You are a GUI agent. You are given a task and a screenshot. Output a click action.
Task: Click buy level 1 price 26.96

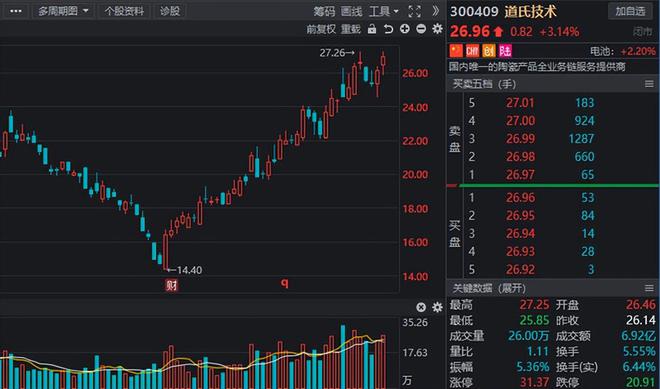click(520, 197)
